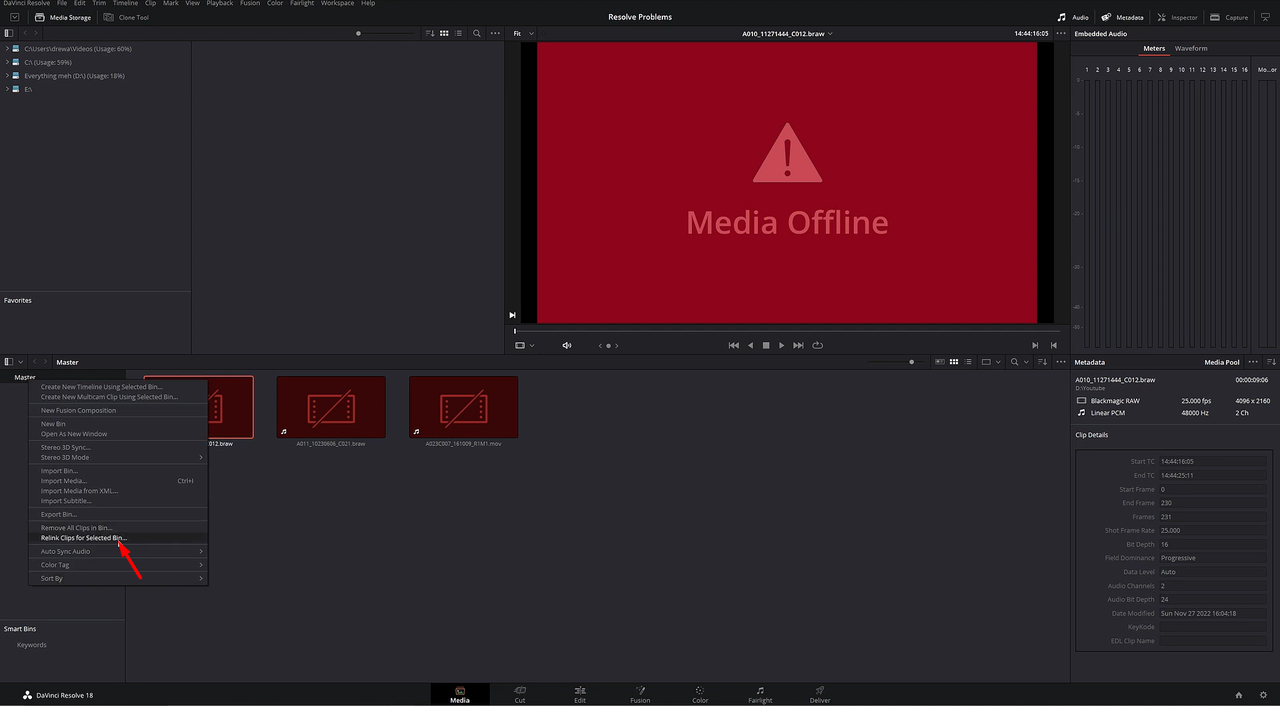Select the Master bin

25,377
